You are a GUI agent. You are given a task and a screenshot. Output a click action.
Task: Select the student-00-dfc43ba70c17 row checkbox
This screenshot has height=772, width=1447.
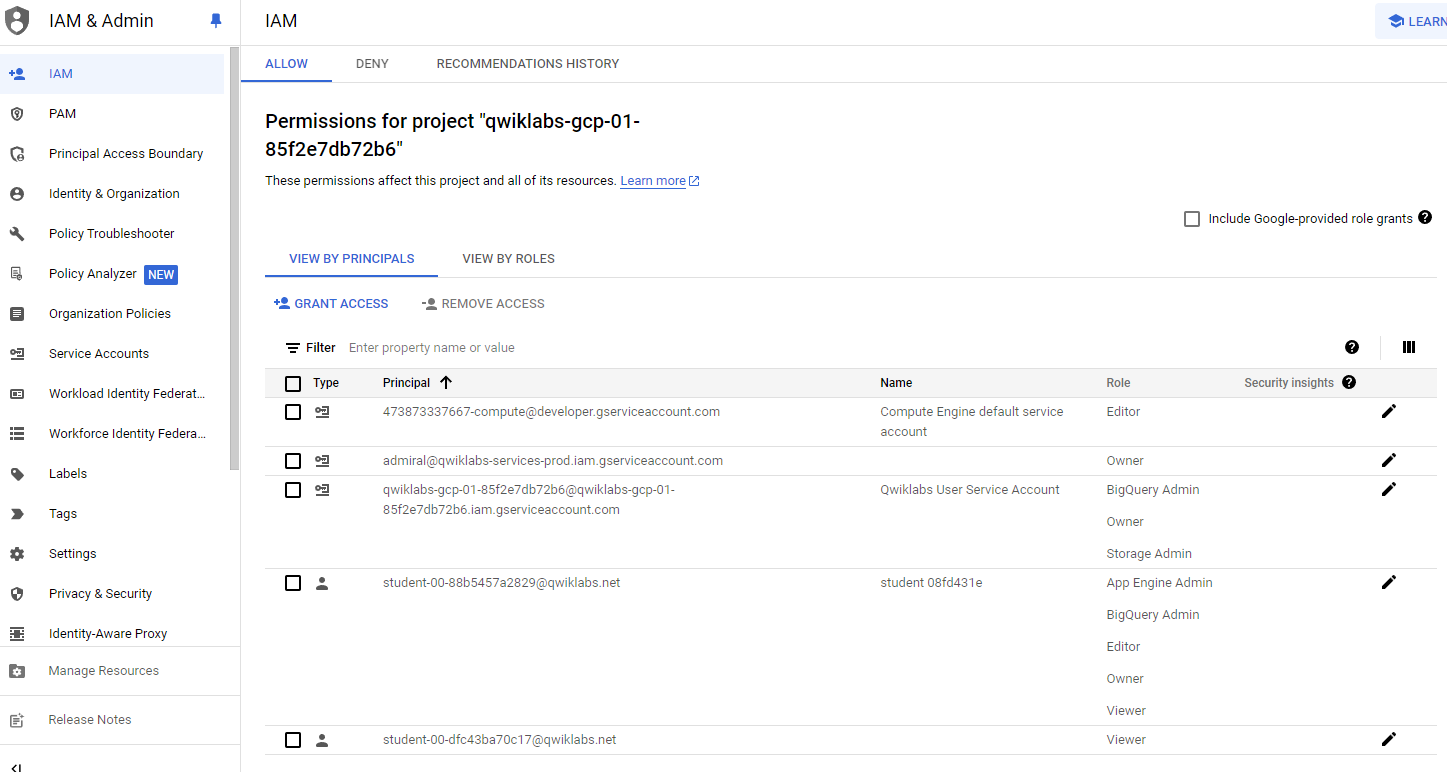[293, 740]
